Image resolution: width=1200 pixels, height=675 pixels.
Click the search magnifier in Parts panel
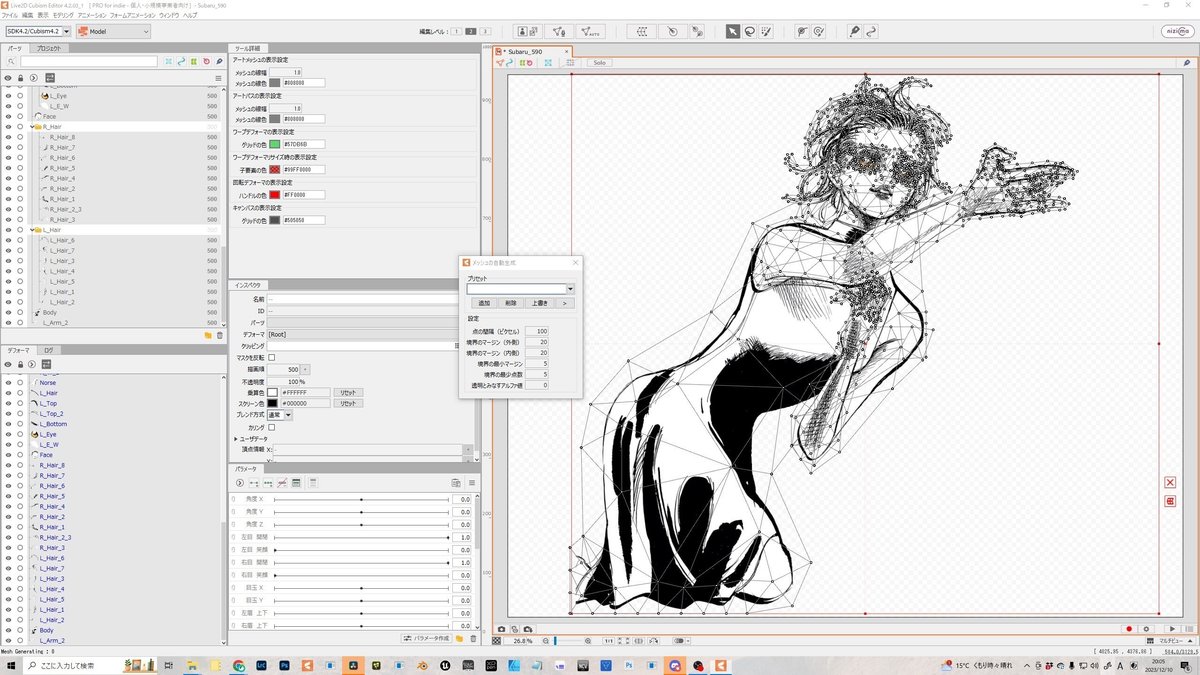[x=12, y=62]
